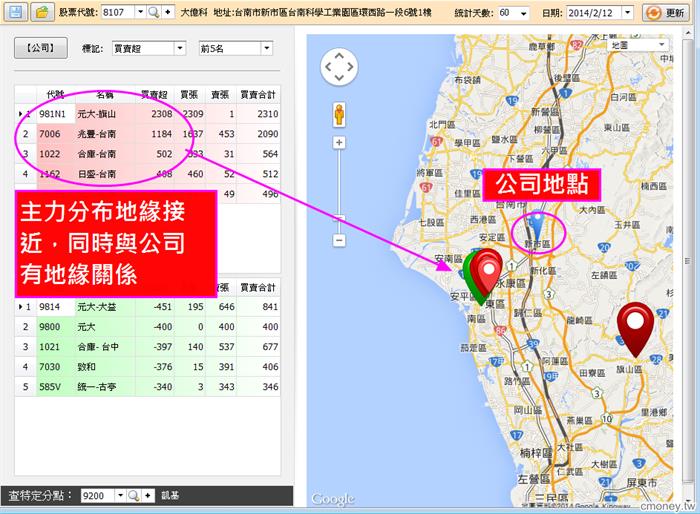Click plus button beside stock code search

click(168, 13)
